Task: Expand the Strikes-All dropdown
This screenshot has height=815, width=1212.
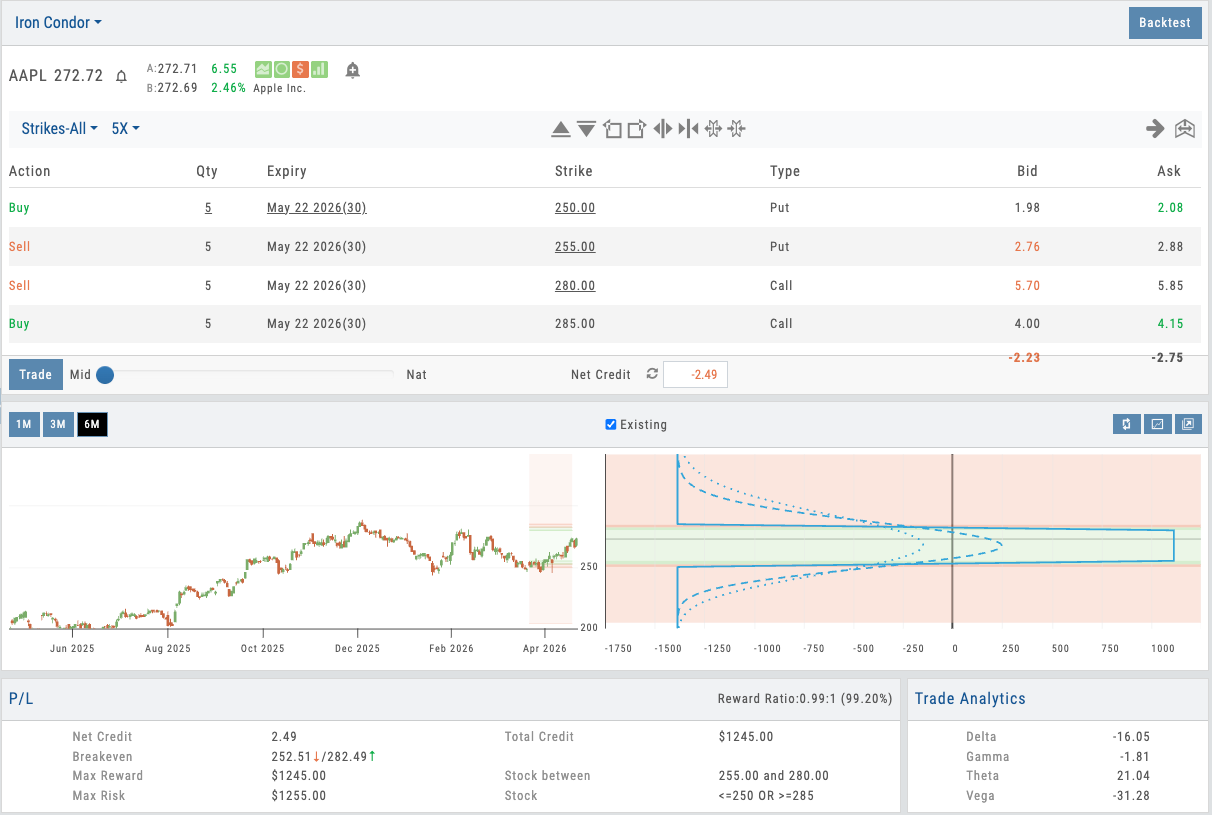Action: [x=60, y=129]
